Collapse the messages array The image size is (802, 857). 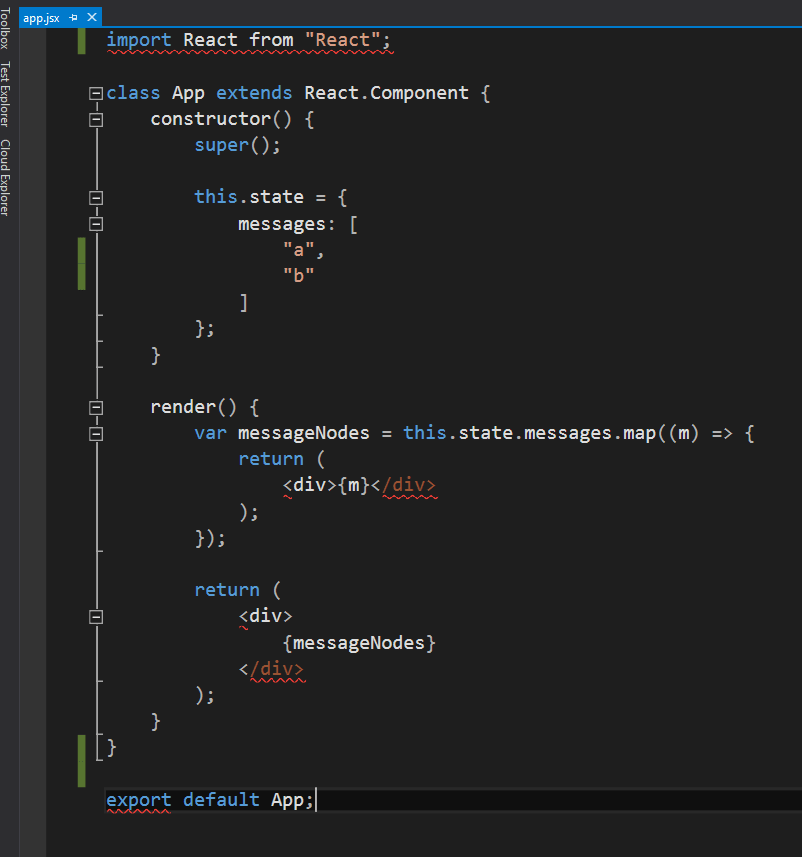tap(95, 224)
